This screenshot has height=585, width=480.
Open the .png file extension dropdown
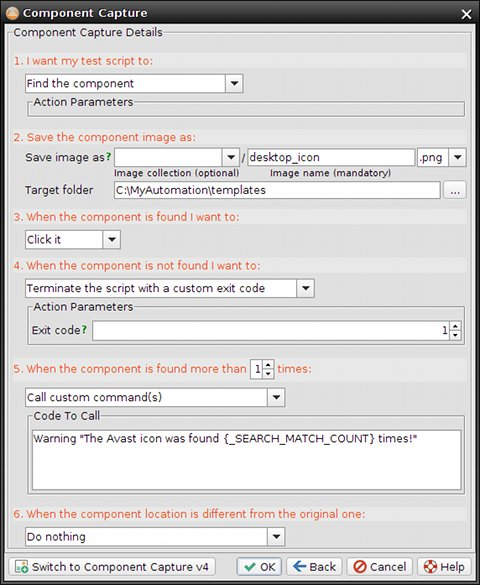click(x=458, y=157)
